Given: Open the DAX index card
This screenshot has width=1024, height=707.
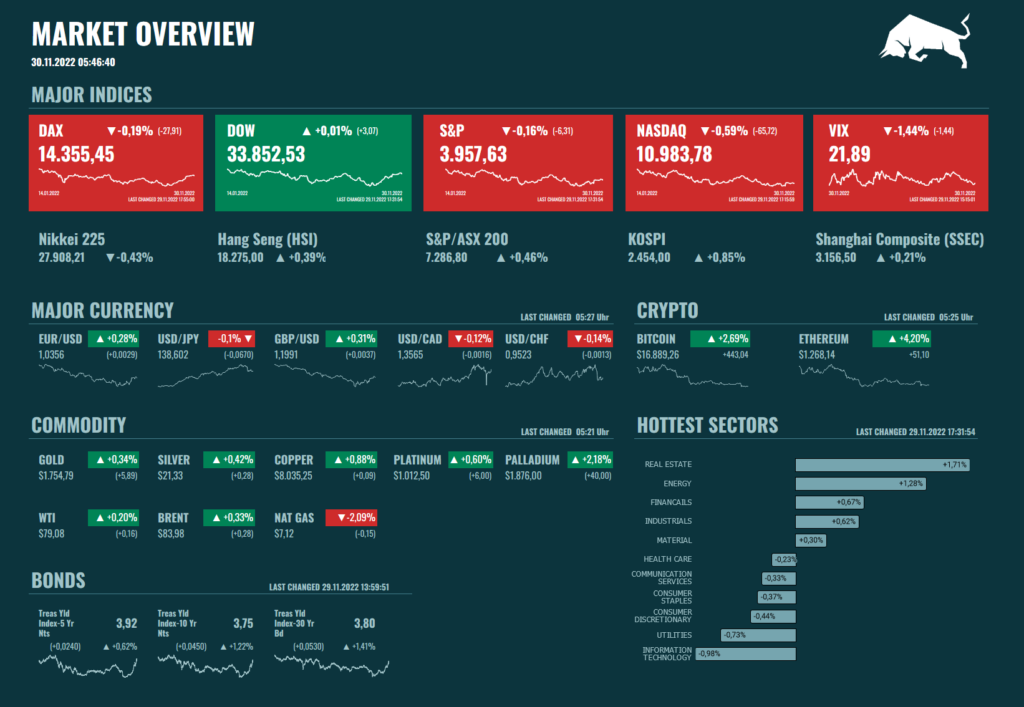Looking at the screenshot, I should coord(116,163).
